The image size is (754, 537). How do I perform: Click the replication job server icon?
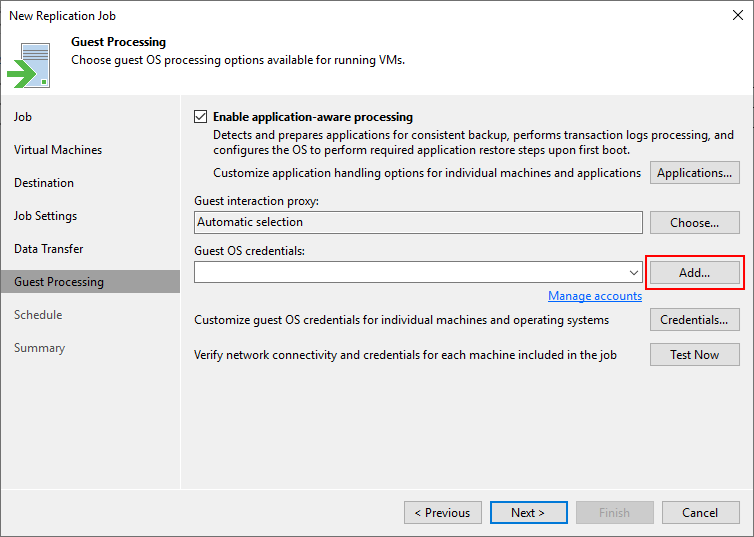click(29, 65)
